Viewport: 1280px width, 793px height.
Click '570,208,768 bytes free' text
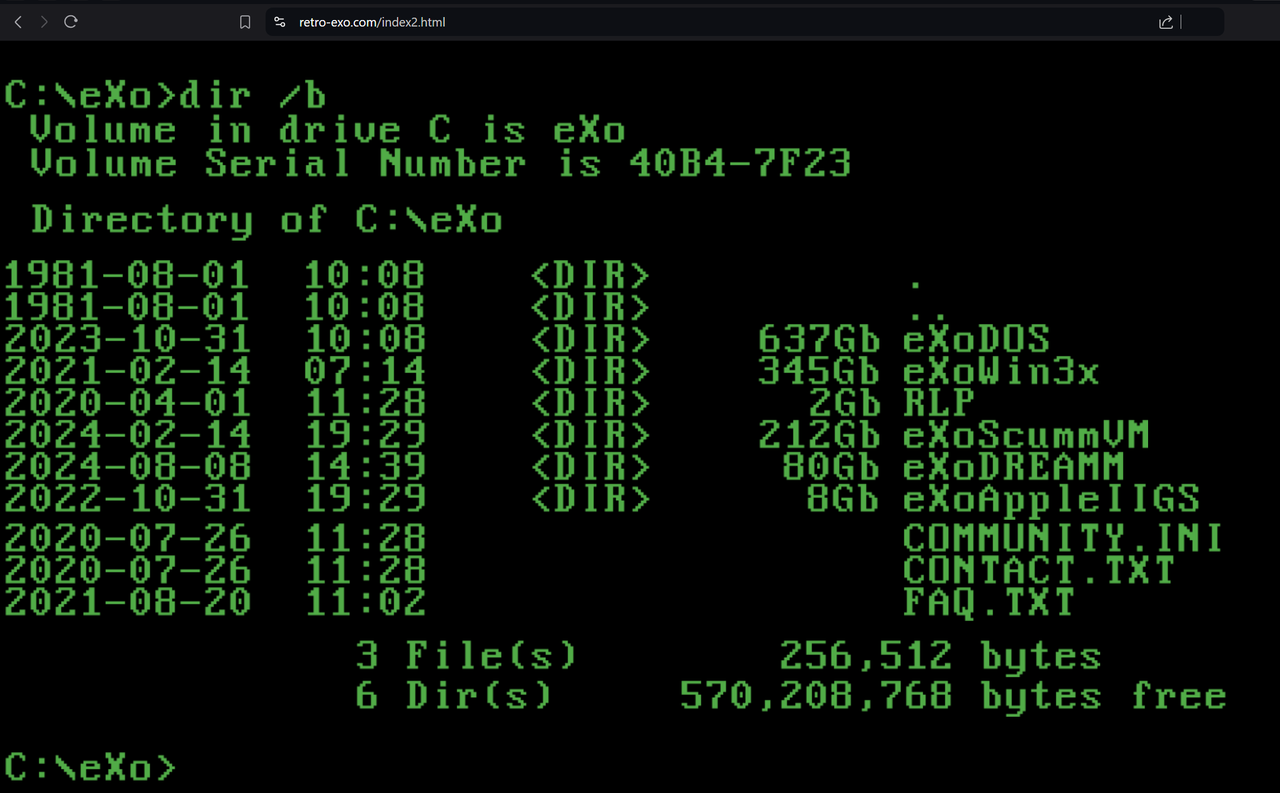click(x=953, y=696)
